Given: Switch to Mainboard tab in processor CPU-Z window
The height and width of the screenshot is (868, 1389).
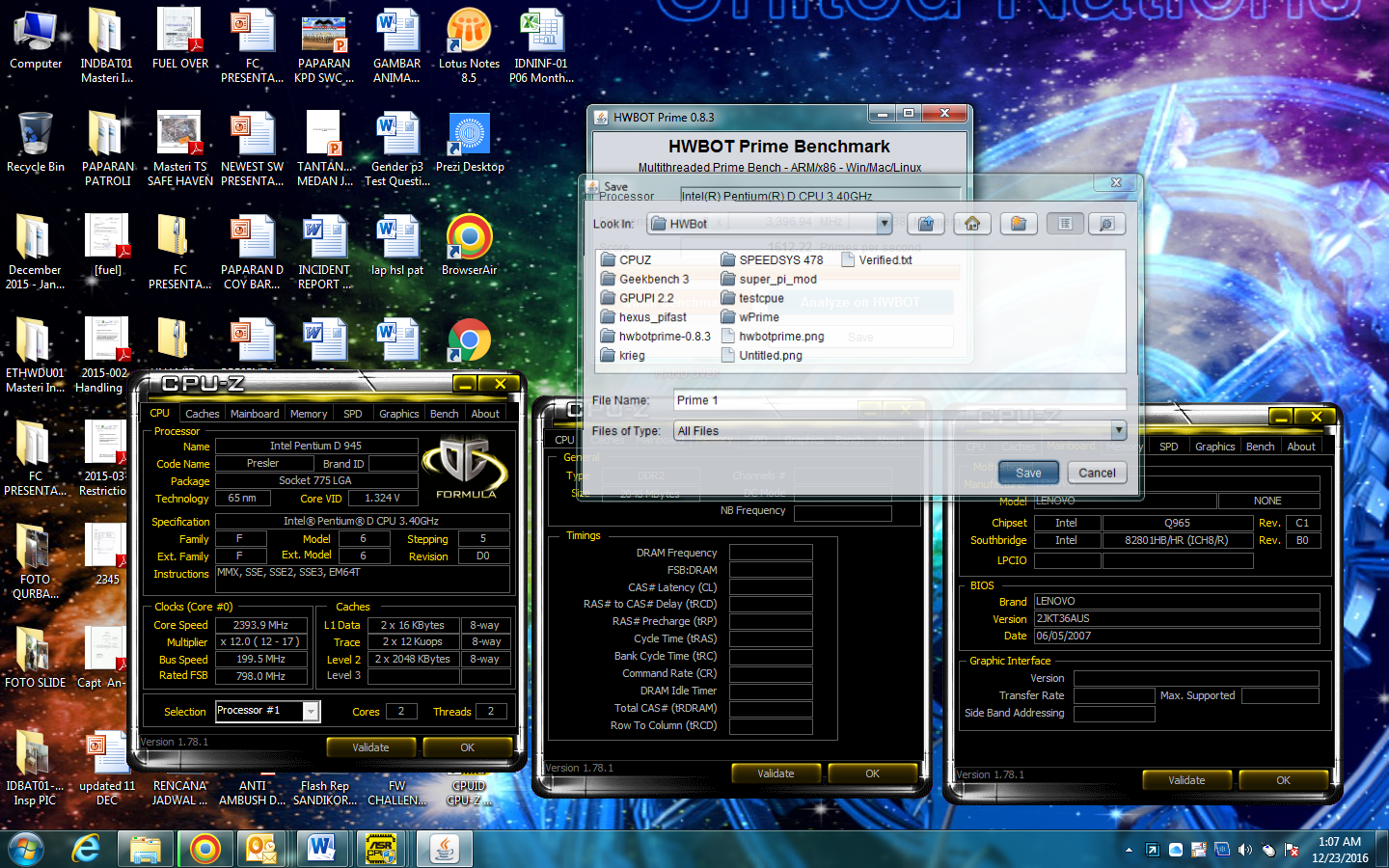Looking at the screenshot, I should click(x=255, y=414).
